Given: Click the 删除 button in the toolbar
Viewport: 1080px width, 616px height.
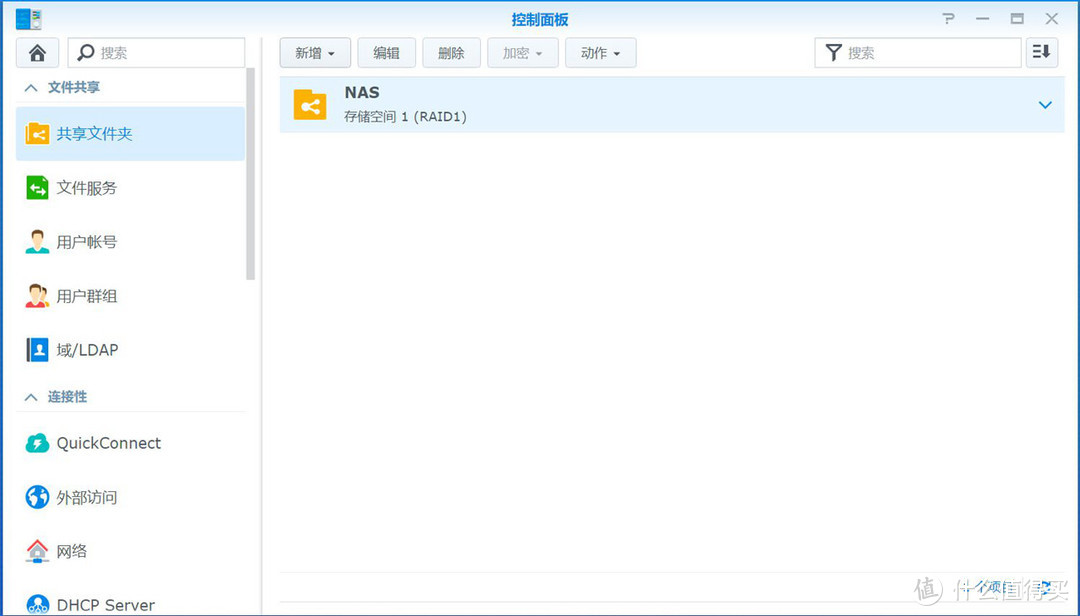Looking at the screenshot, I should (x=451, y=52).
